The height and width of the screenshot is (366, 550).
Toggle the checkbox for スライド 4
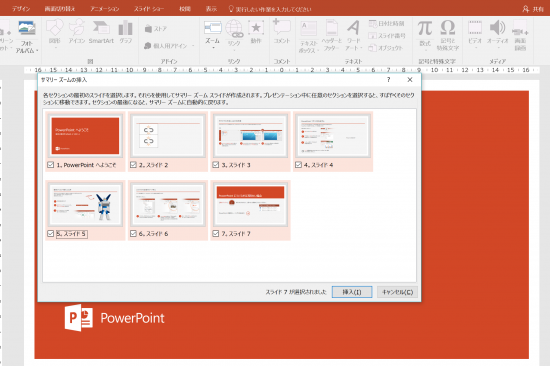pyautogui.click(x=299, y=165)
